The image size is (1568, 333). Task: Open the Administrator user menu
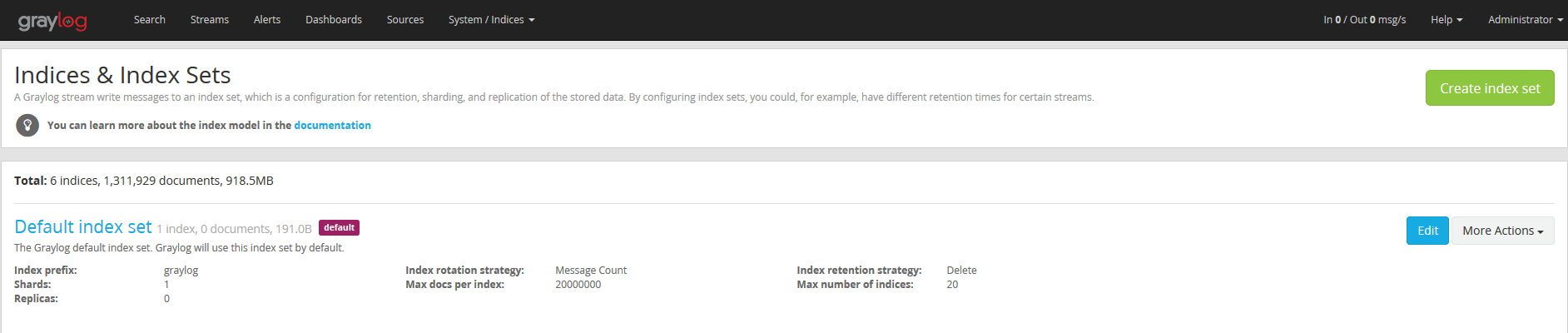point(1525,19)
